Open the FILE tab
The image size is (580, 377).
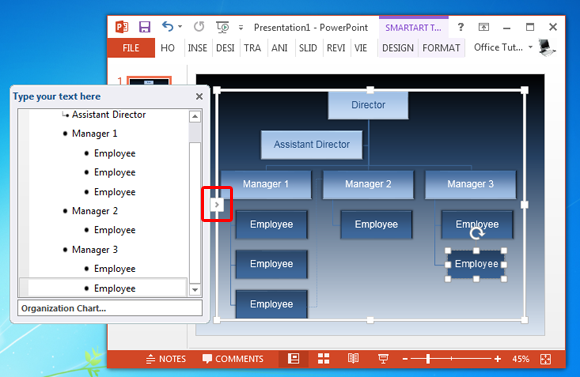[131, 48]
